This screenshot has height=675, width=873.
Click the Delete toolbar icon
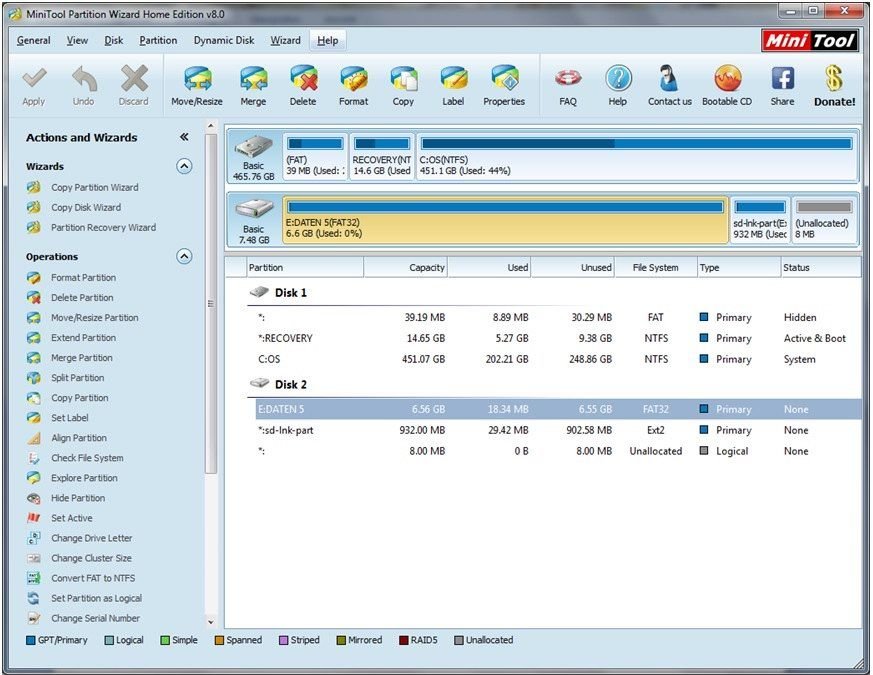(x=303, y=79)
